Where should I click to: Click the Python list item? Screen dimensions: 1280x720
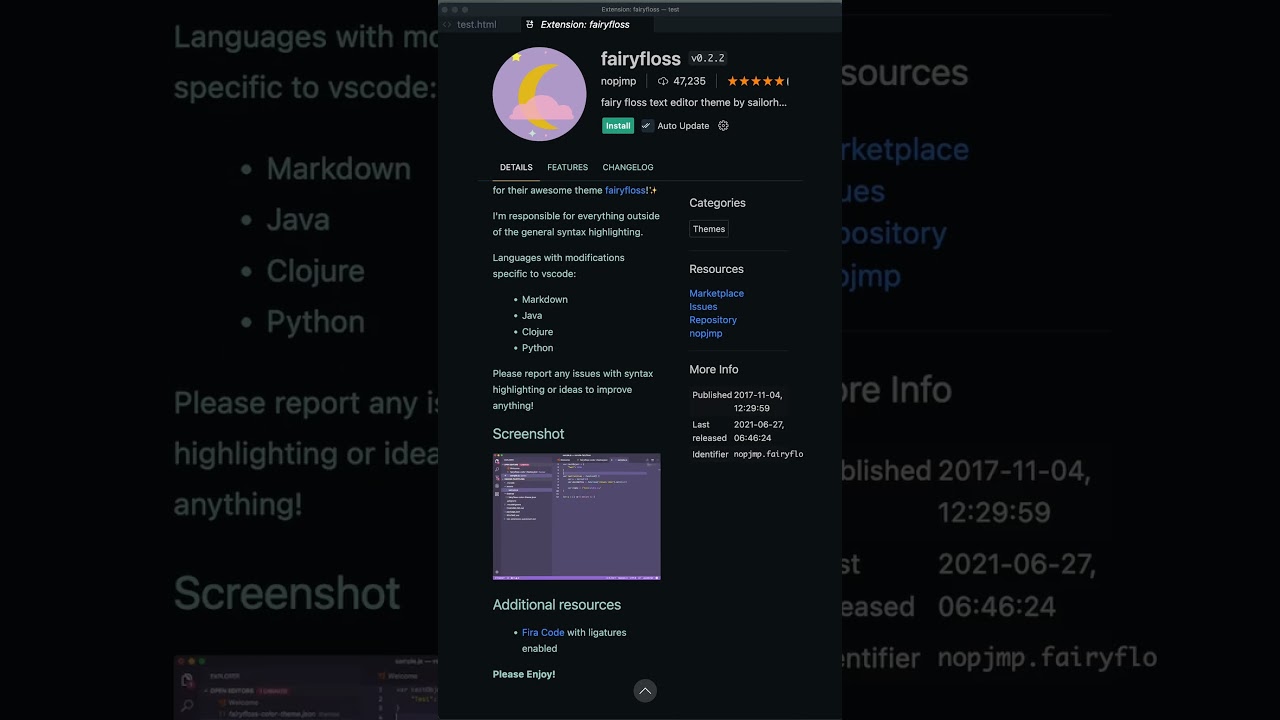tap(537, 347)
